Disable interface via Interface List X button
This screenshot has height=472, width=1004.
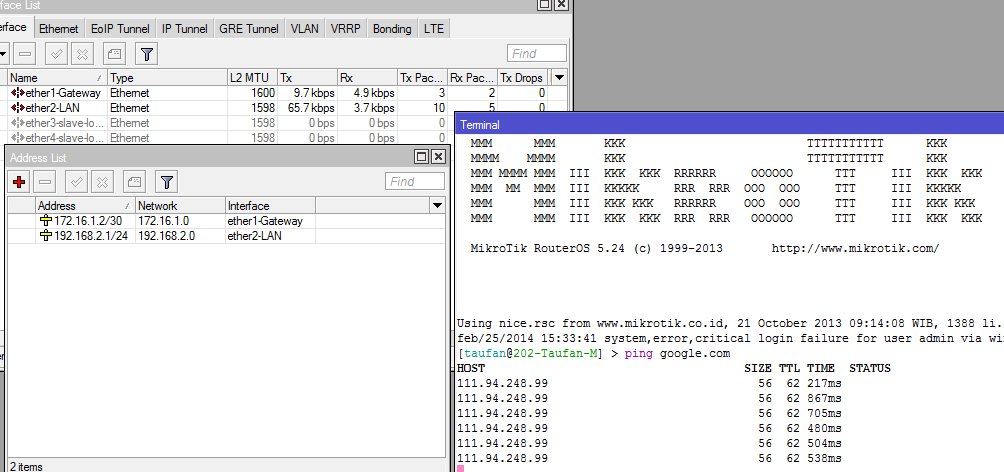[82, 54]
